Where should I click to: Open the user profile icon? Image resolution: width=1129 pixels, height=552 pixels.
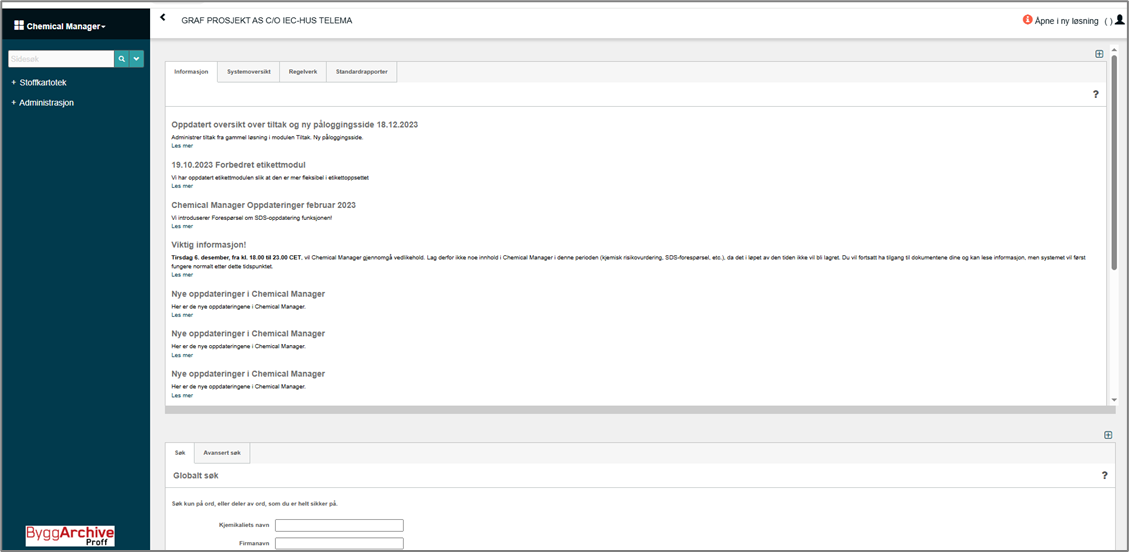1119,20
